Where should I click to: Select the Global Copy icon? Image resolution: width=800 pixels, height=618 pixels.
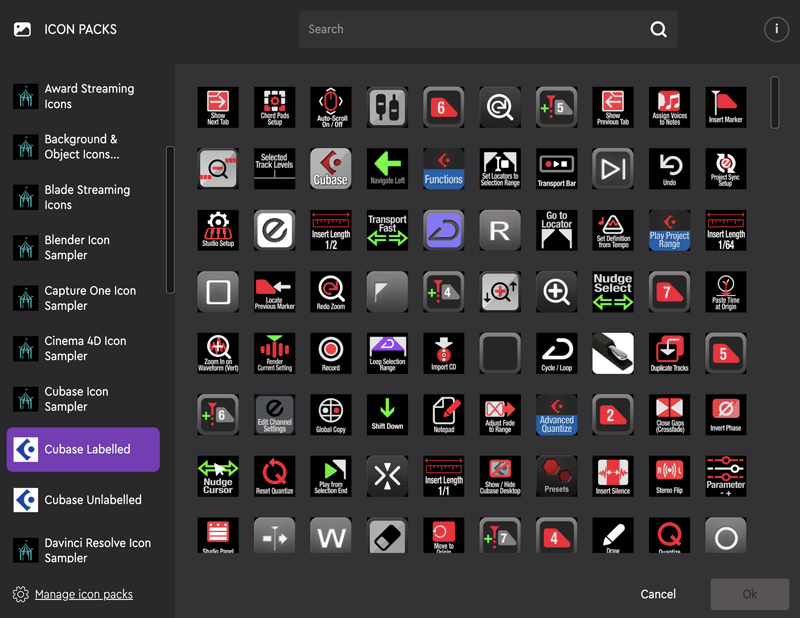click(331, 414)
